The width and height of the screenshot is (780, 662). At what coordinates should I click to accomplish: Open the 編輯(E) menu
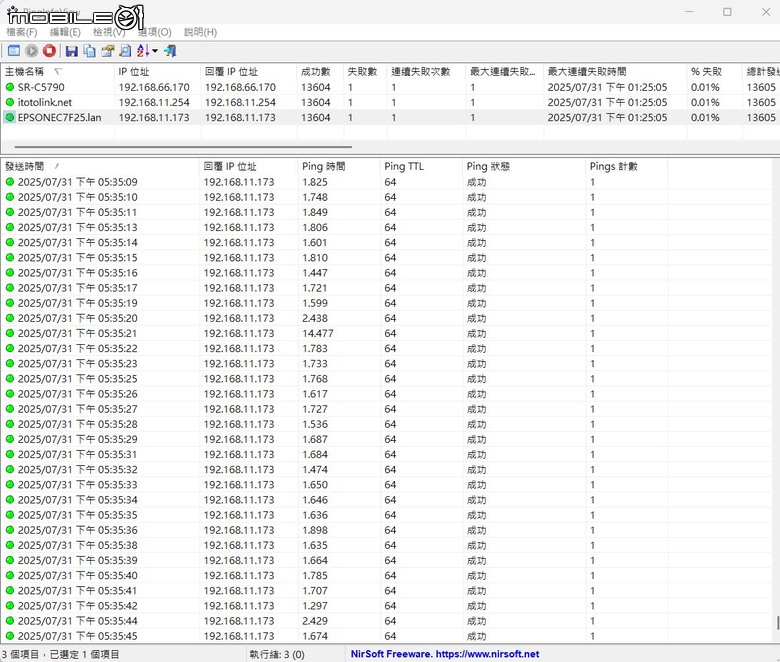(x=65, y=32)
